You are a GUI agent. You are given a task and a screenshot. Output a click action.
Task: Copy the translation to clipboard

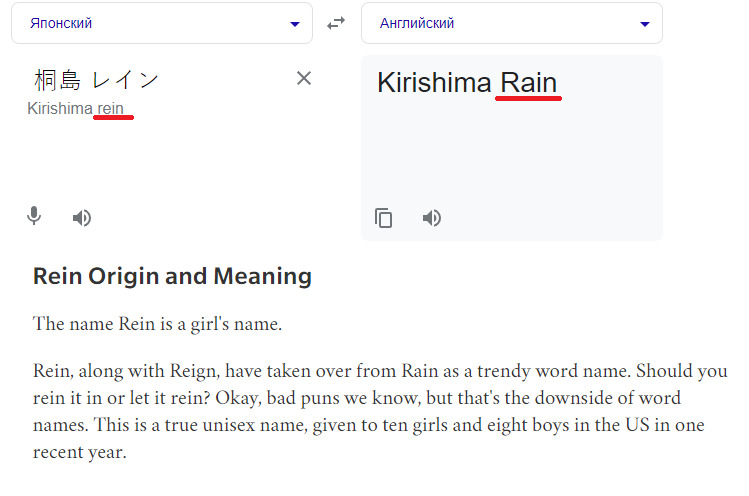pyautogui.click(x=384, y=218)
